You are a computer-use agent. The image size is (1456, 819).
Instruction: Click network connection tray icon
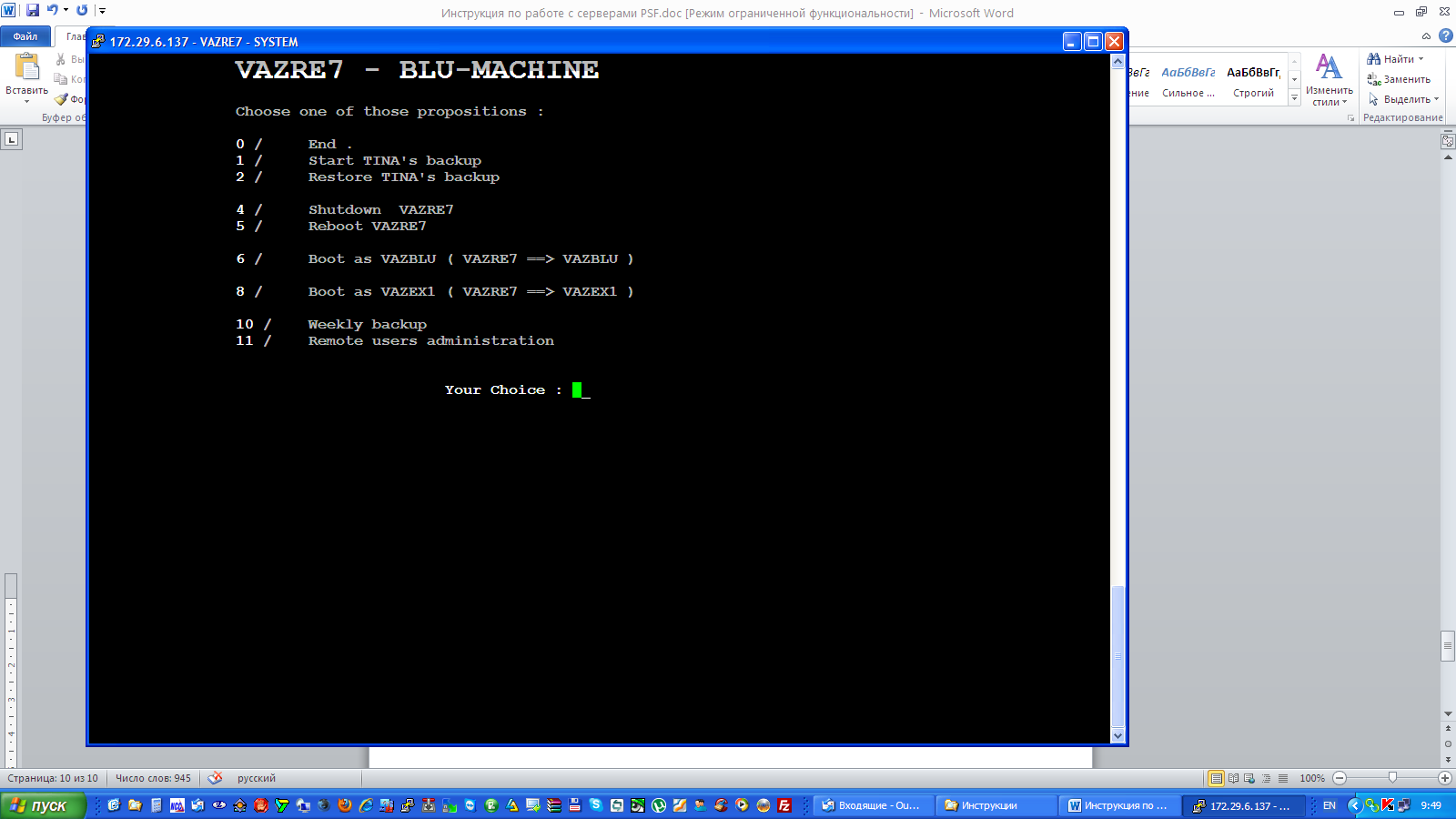[1404, 805]
